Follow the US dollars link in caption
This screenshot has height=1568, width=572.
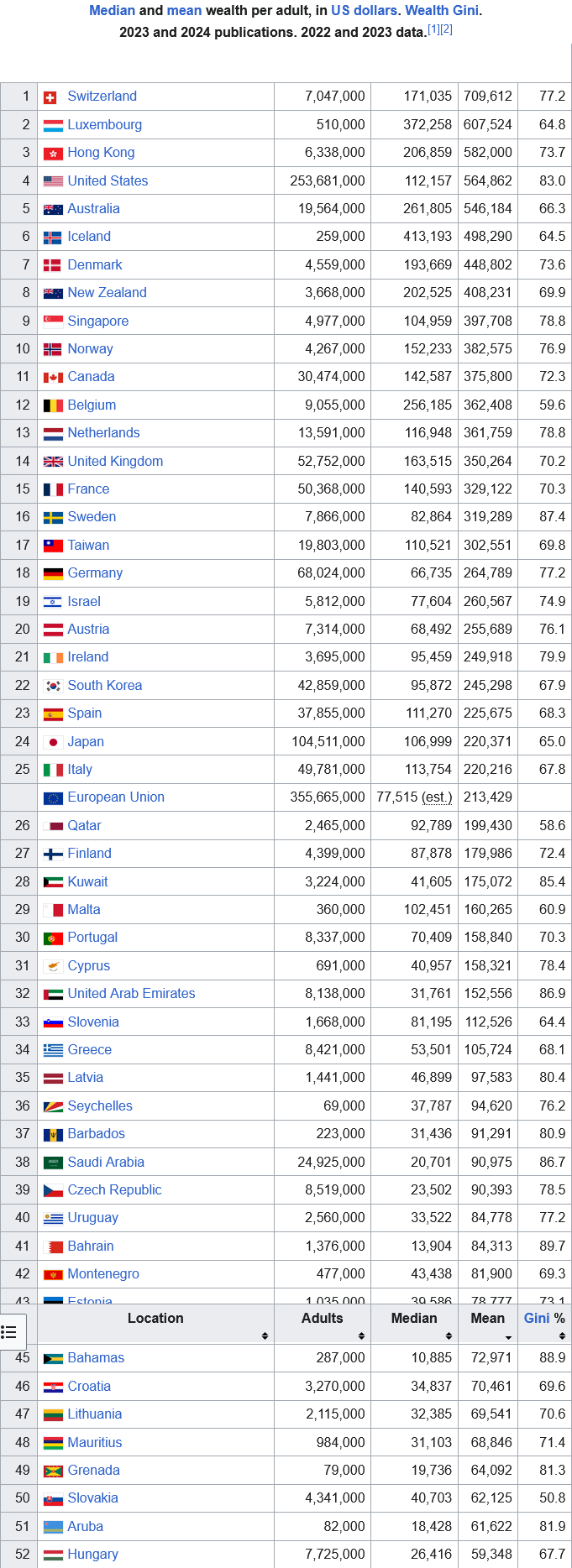(x=364, y=11)
